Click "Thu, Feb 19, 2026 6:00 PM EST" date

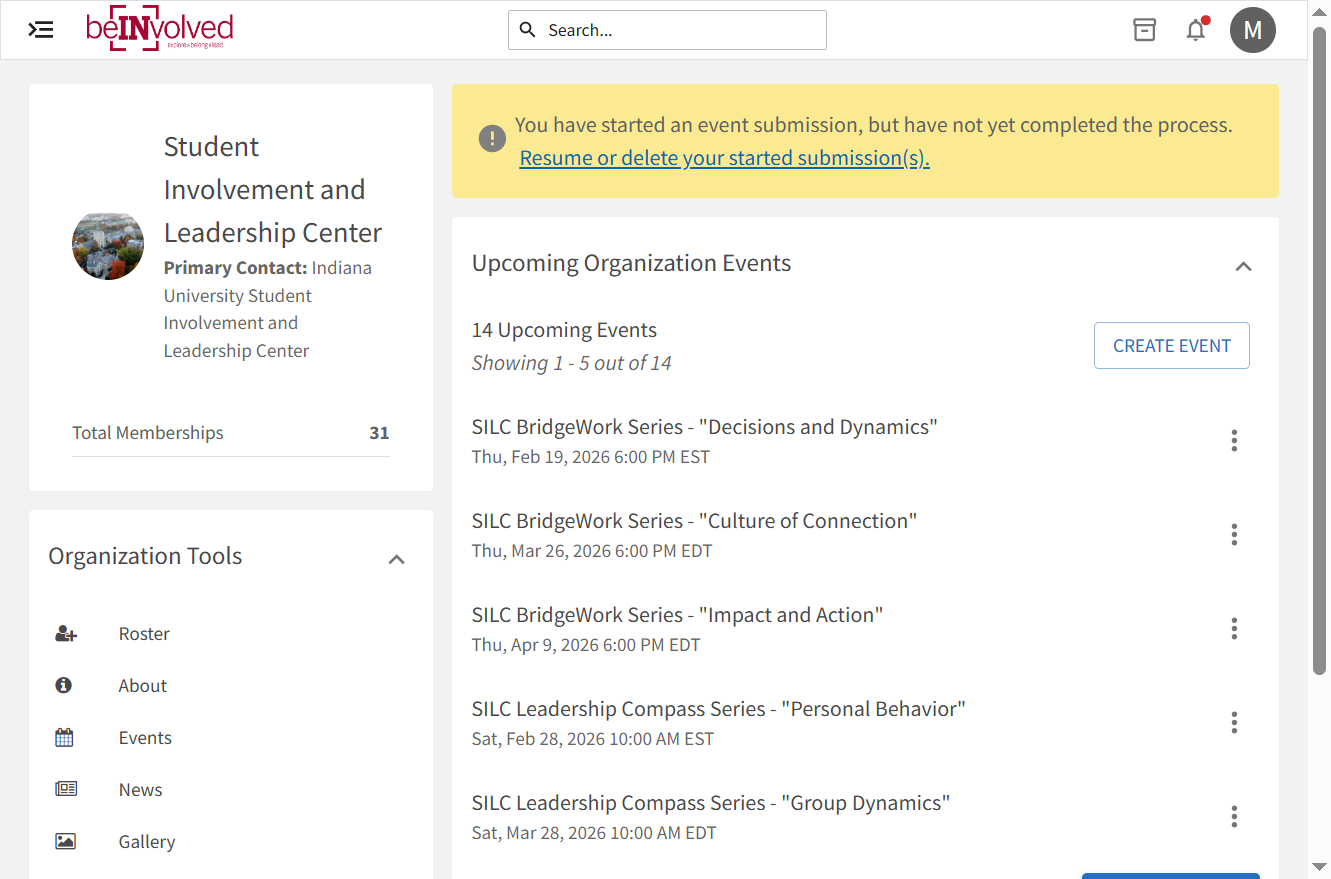click(x=591, y=457)
